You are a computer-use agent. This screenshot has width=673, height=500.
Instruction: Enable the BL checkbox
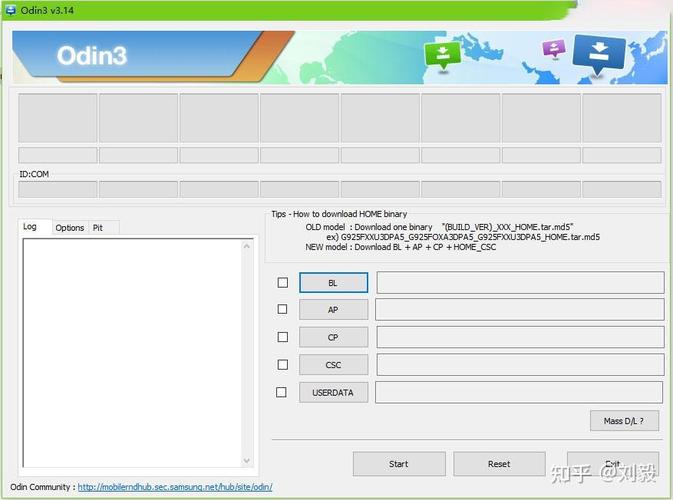coord(282,283)
